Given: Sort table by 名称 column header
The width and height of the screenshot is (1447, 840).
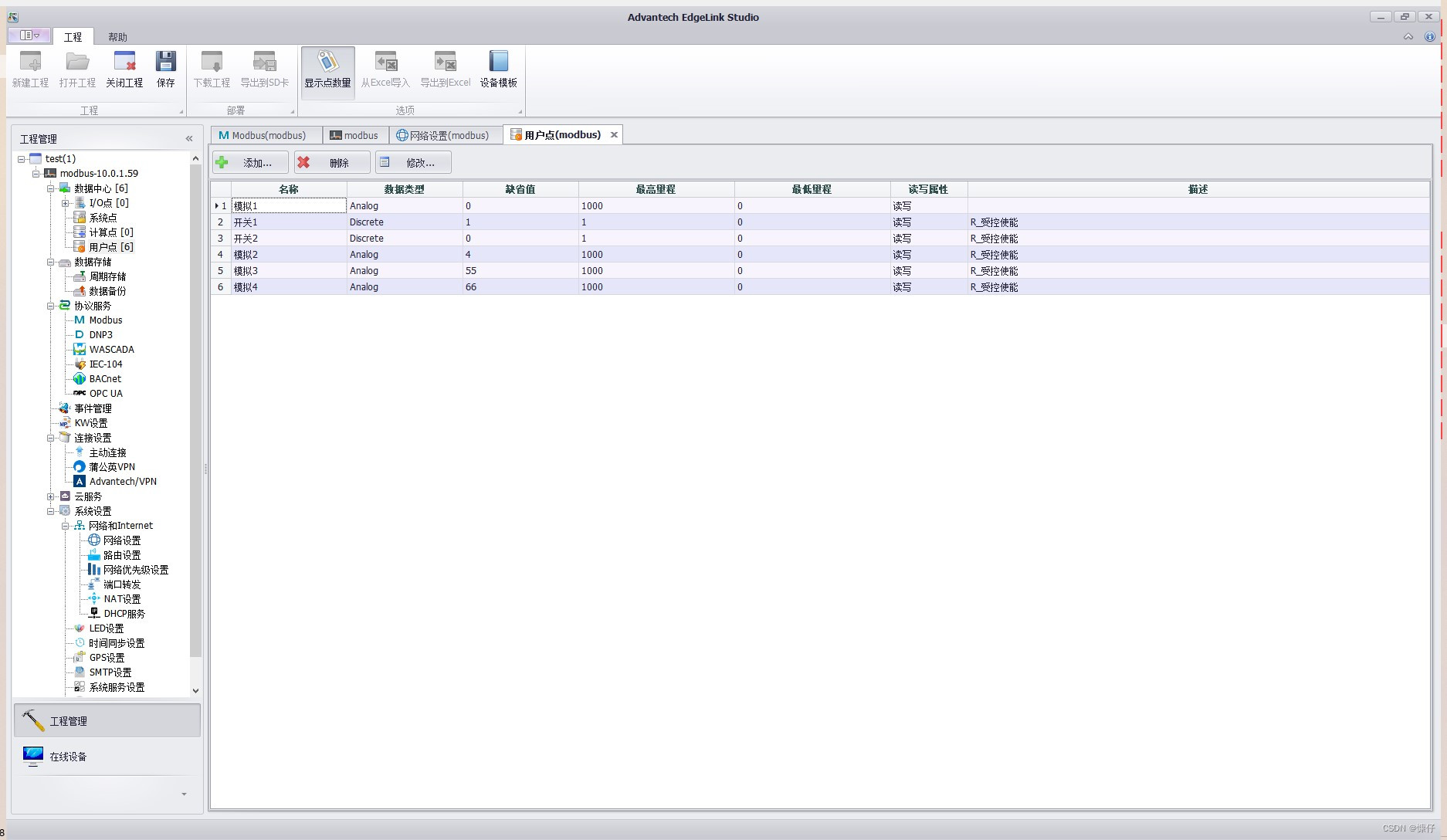Looking at the screenshot, I should (289, 189).
